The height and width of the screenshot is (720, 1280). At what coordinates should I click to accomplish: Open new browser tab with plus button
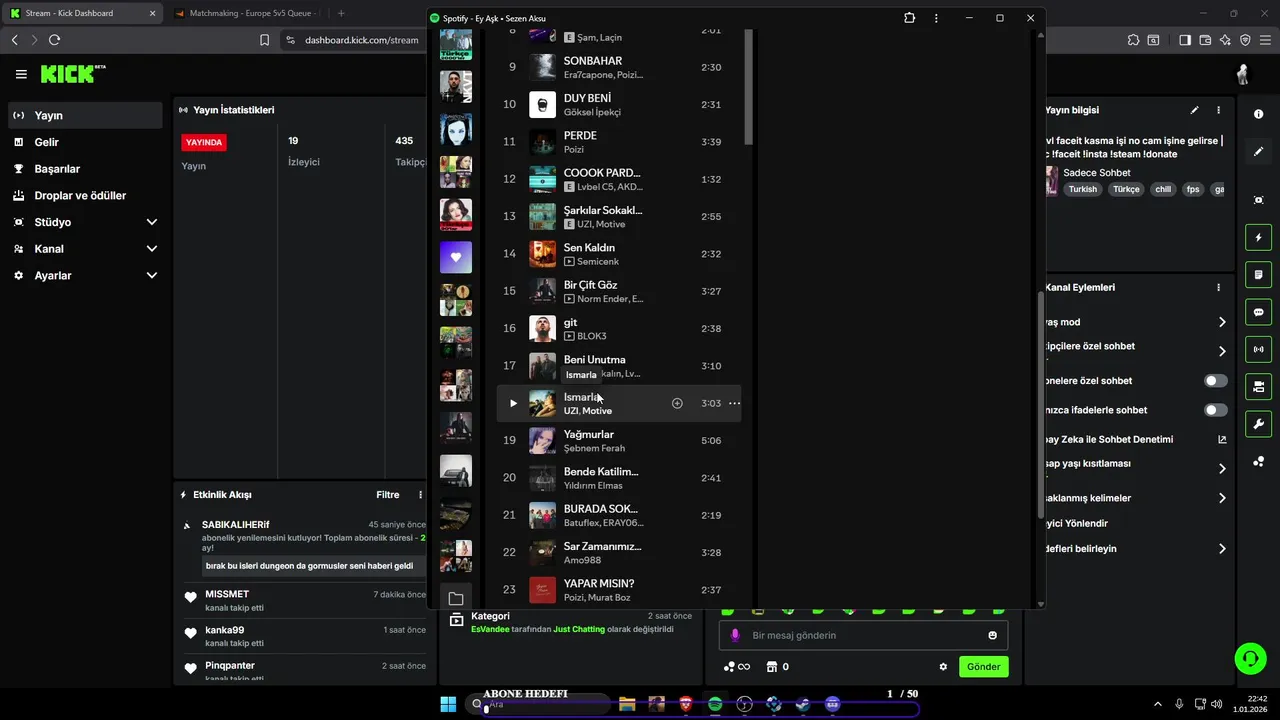coord(341,13)
